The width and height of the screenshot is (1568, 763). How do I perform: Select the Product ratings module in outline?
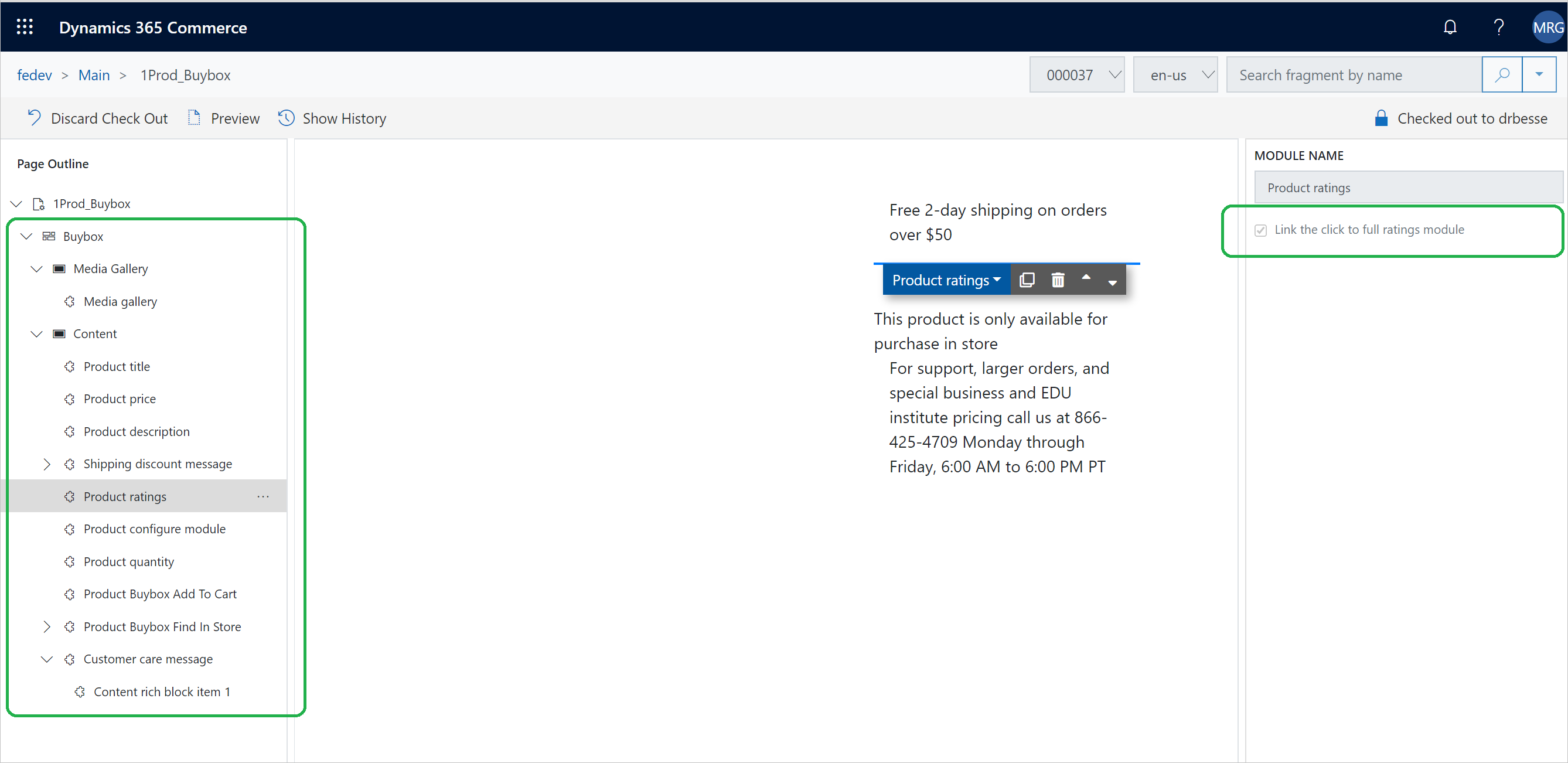(x=125, y=496)
